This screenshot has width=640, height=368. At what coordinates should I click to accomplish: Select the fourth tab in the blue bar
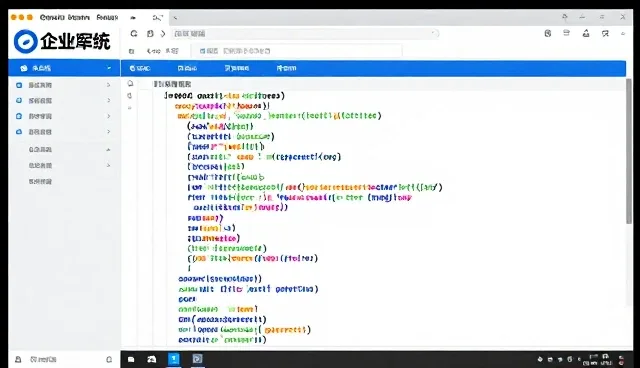pyautogui.click(x=287, y=68)
